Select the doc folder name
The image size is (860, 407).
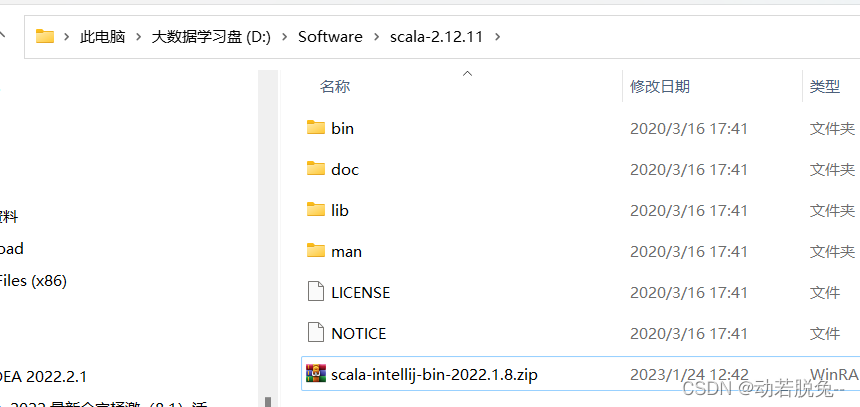click(x=345, y=169)
